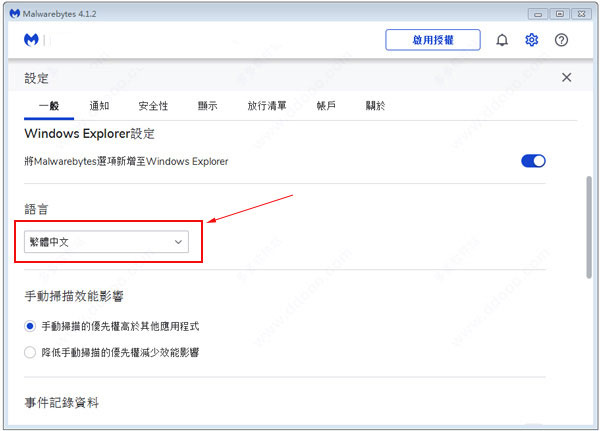
Task: Click the vertical scrollbar in settings panel
Action: coord(588,230)
